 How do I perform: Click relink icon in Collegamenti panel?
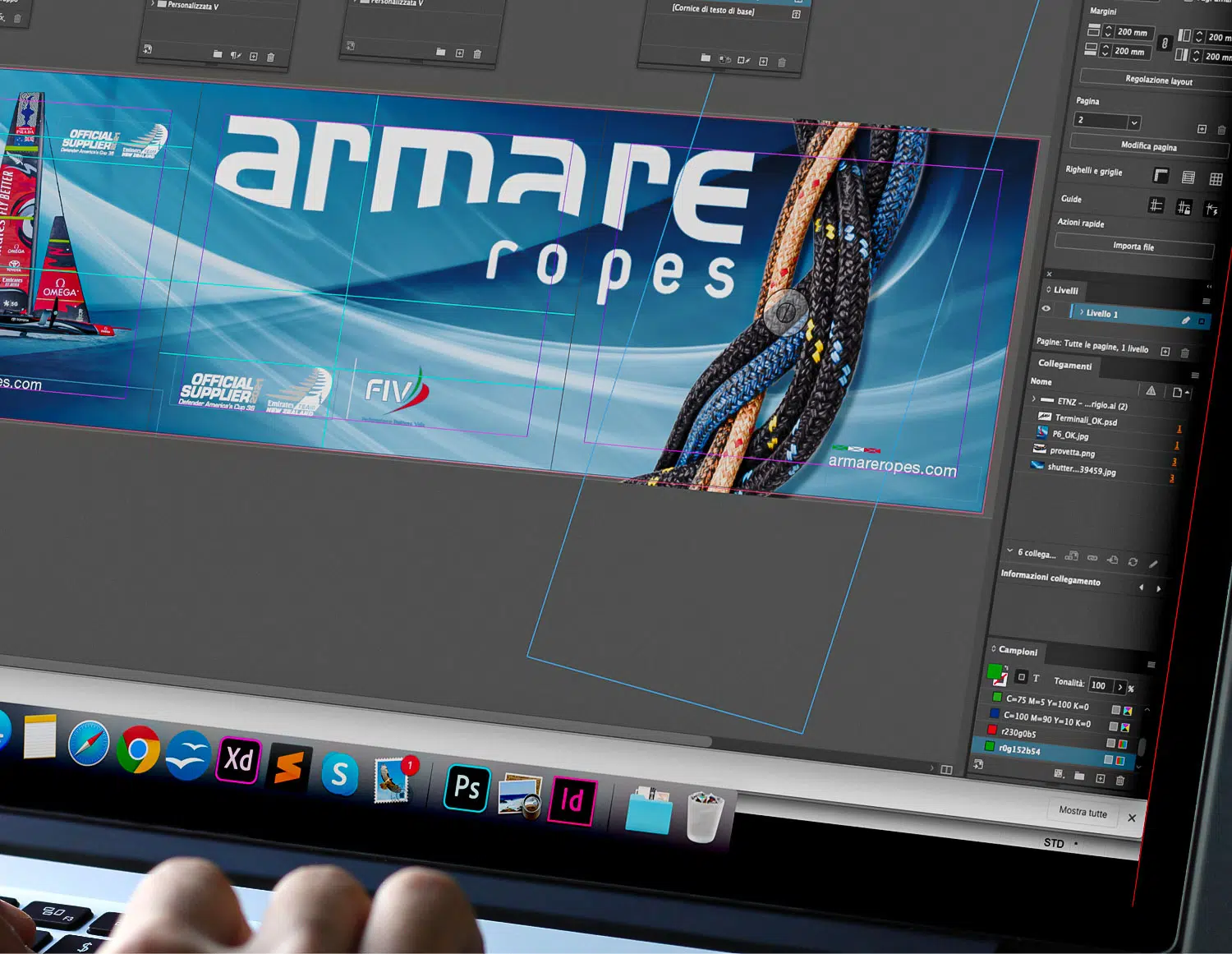click(x=1092, y=558)
